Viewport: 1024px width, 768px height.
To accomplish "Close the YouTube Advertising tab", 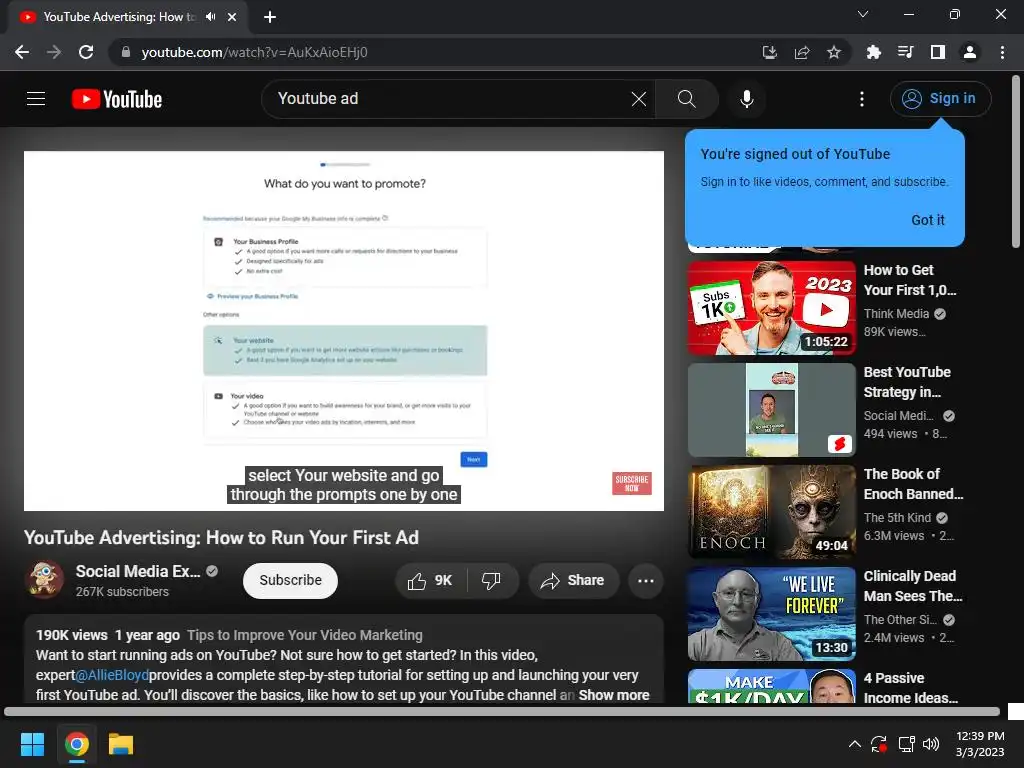I will point(232,17).
